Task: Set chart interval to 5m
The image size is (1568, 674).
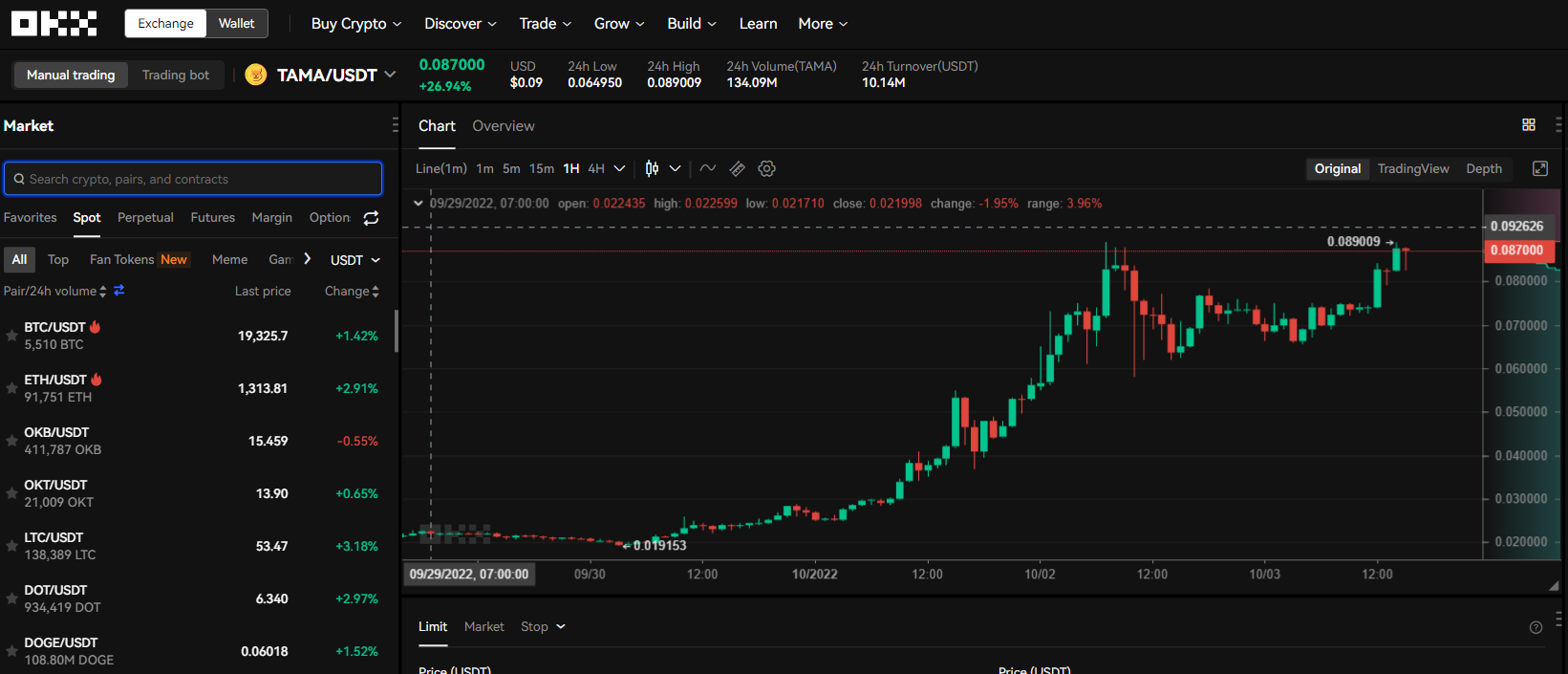Action: click(511, 168)
